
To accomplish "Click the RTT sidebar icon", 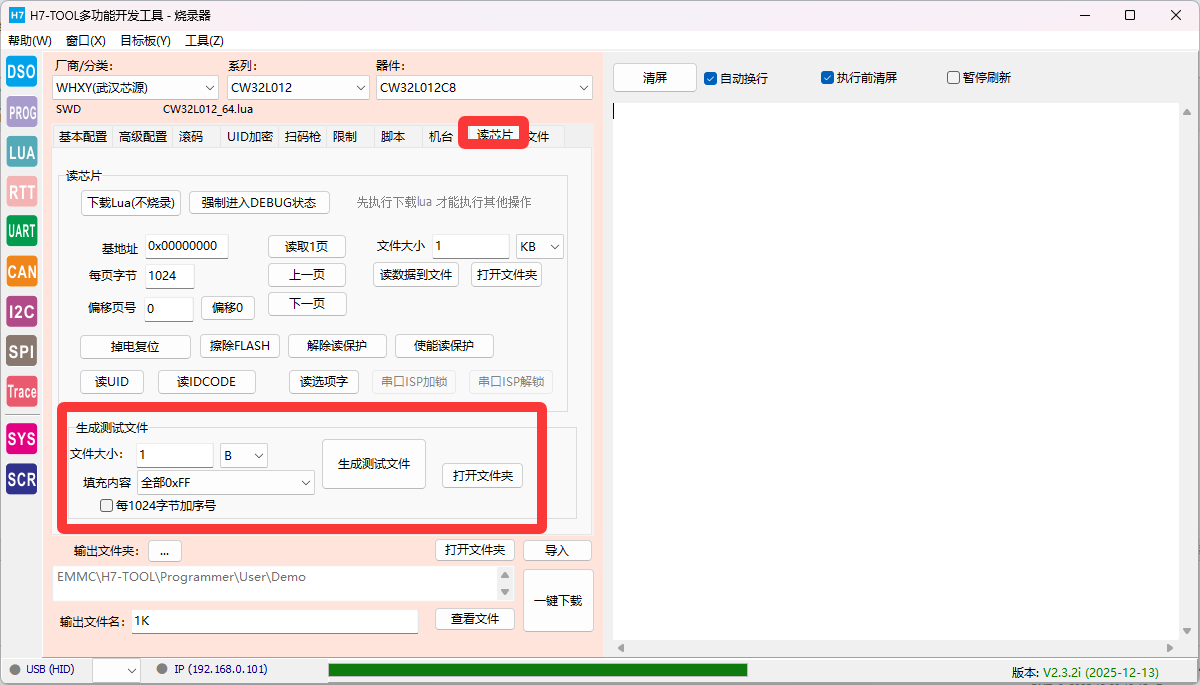I will tap(22, 191).
